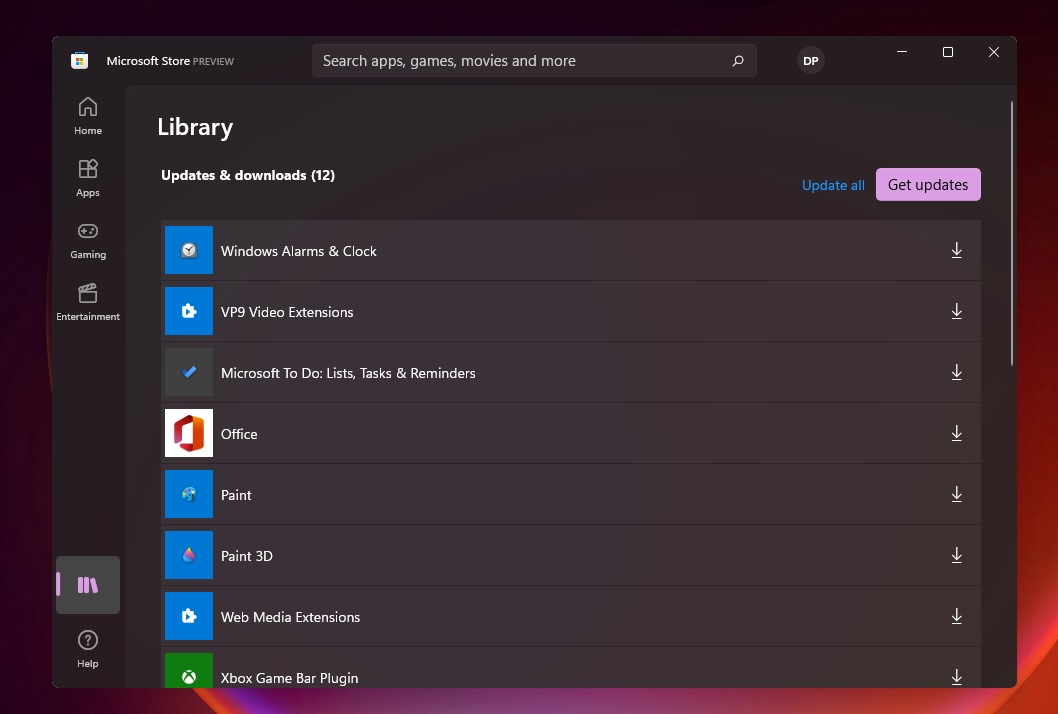Download VP9 Video Extensions update
Screen dimensions: 1058x714
point(956,311)
